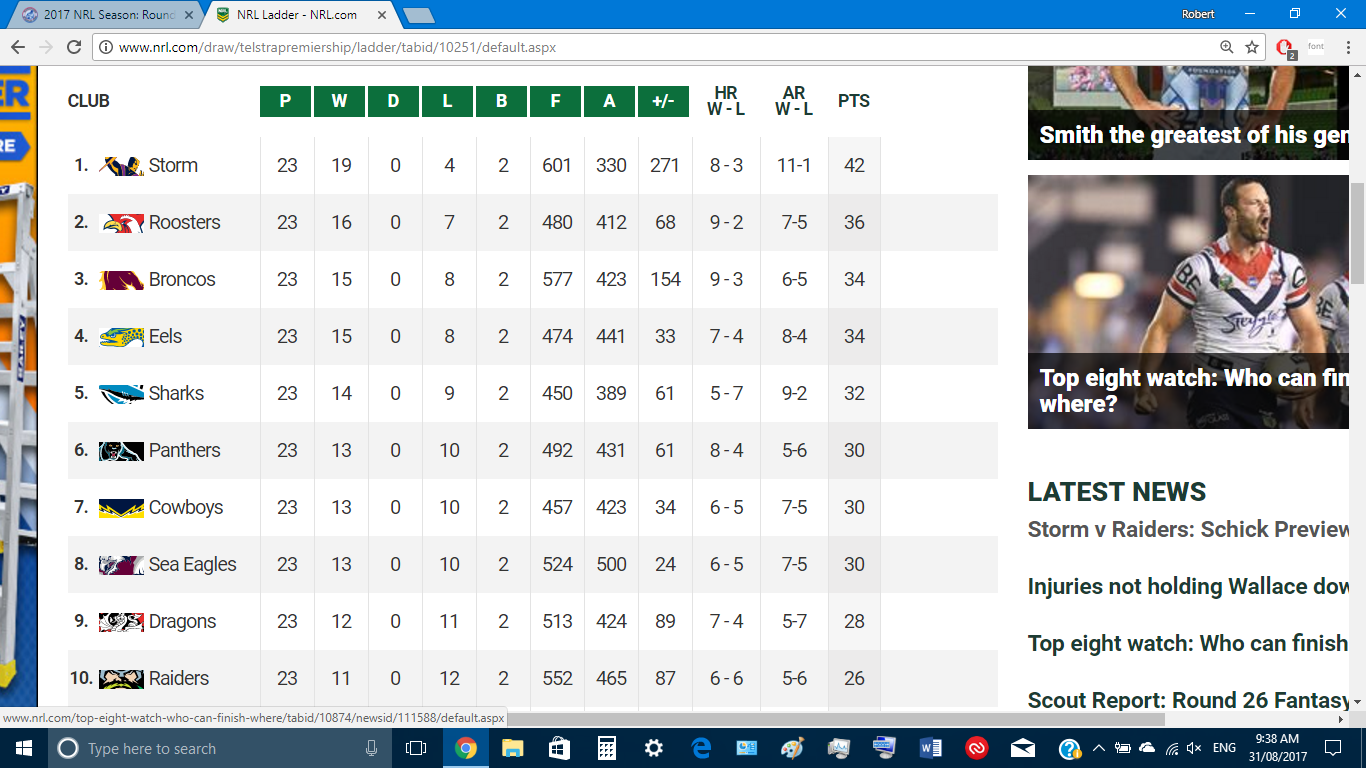Open the Storm club name link

[x=173, y=166]
